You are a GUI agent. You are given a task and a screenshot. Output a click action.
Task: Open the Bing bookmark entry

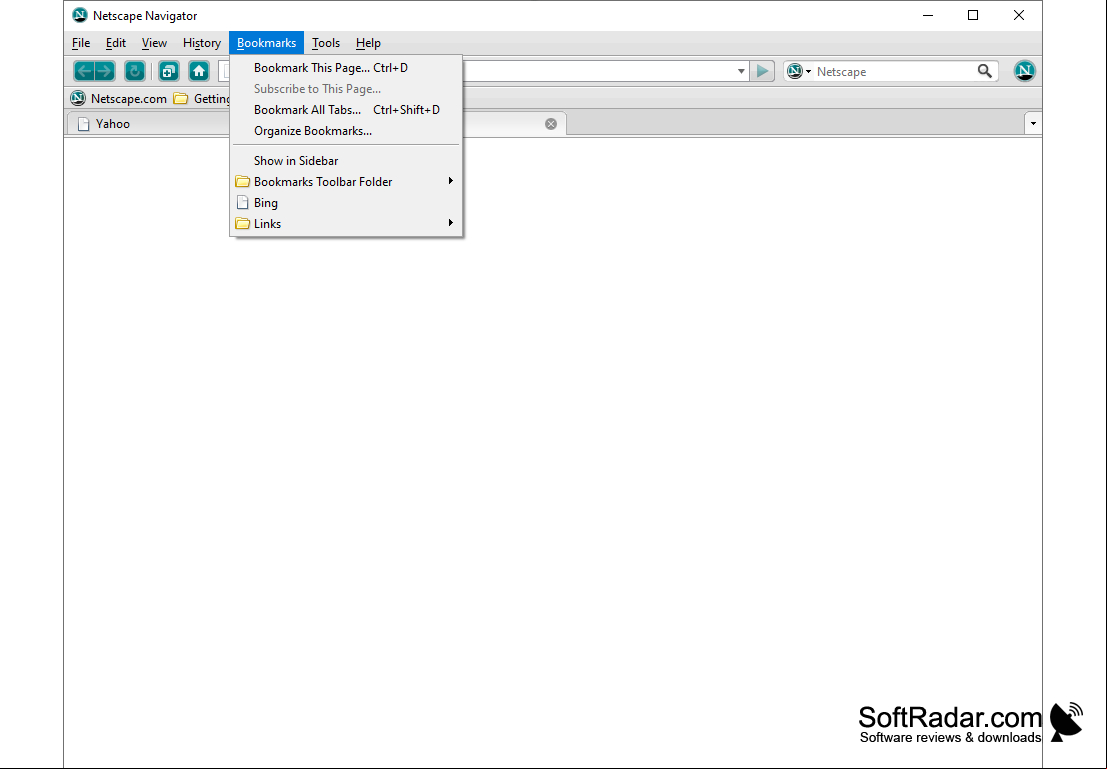pyautogui.click(x=346, y=203)
